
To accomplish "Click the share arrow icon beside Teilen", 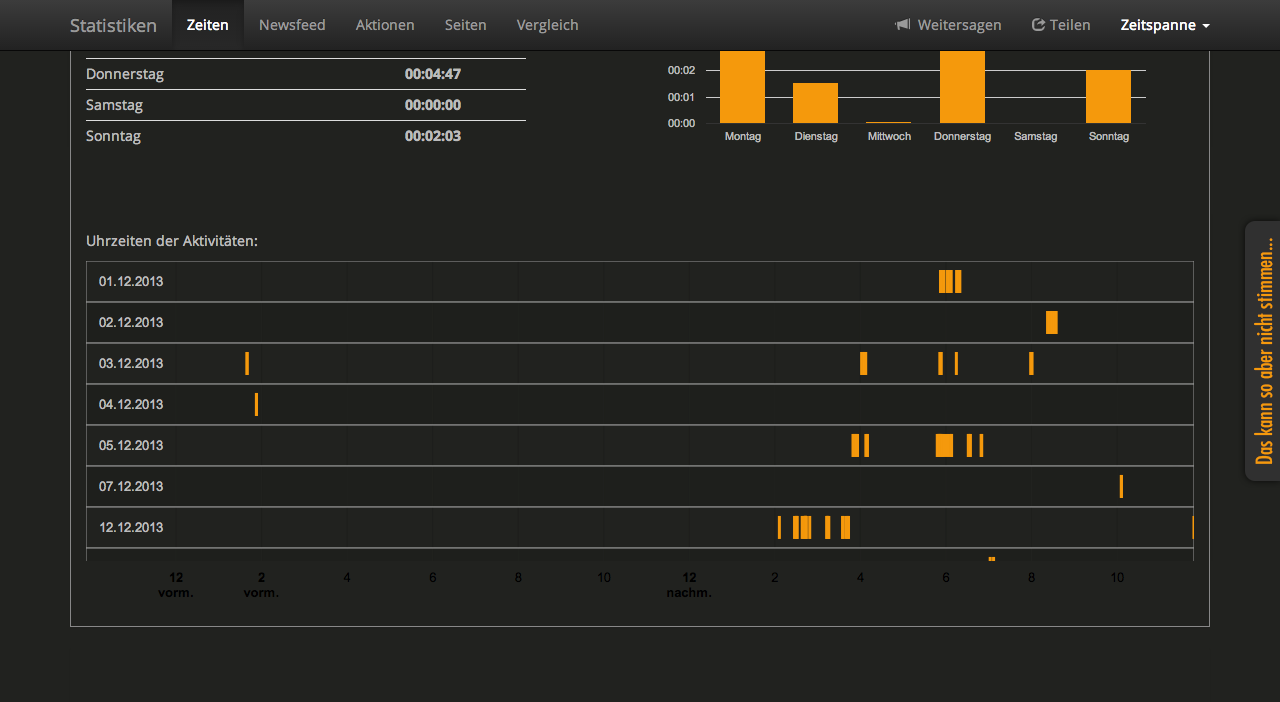I will pyautogui.click(x=1038, y=25).
